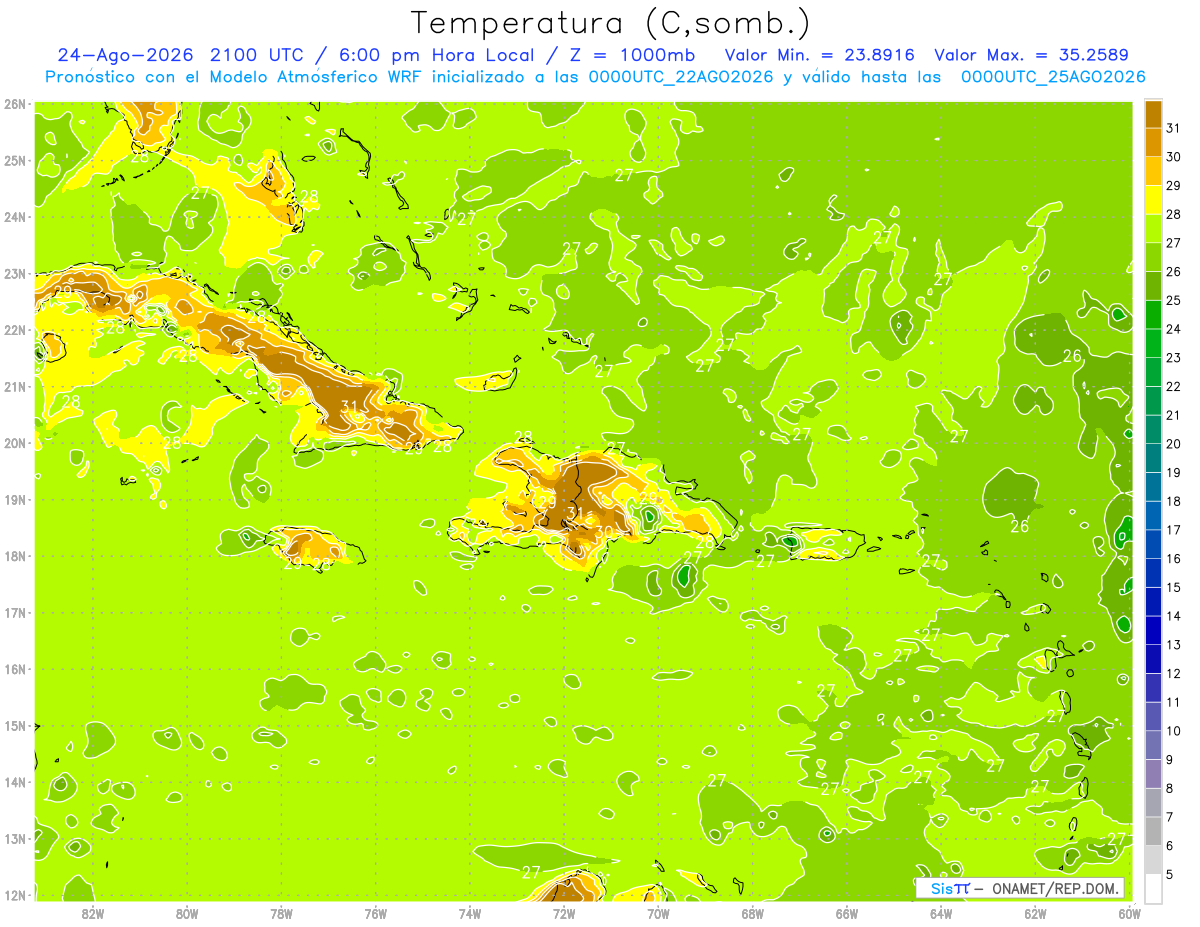Pick legend swatch between 13 and 14
Image resolution: width=1200 pixels, height=927 pixels.
(x=1153, y=630)
